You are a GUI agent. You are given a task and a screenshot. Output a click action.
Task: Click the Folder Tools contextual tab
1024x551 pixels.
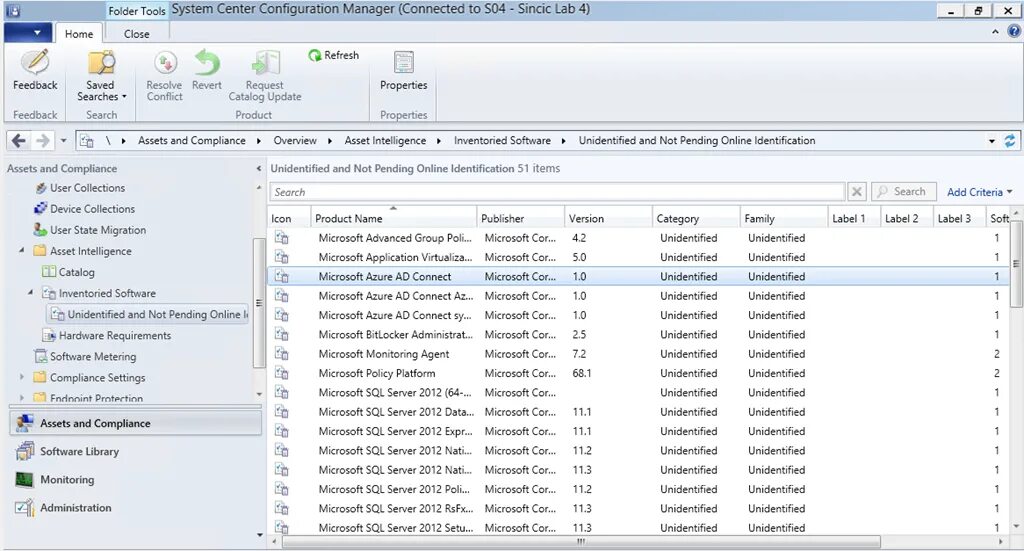(x=137, y=11)
